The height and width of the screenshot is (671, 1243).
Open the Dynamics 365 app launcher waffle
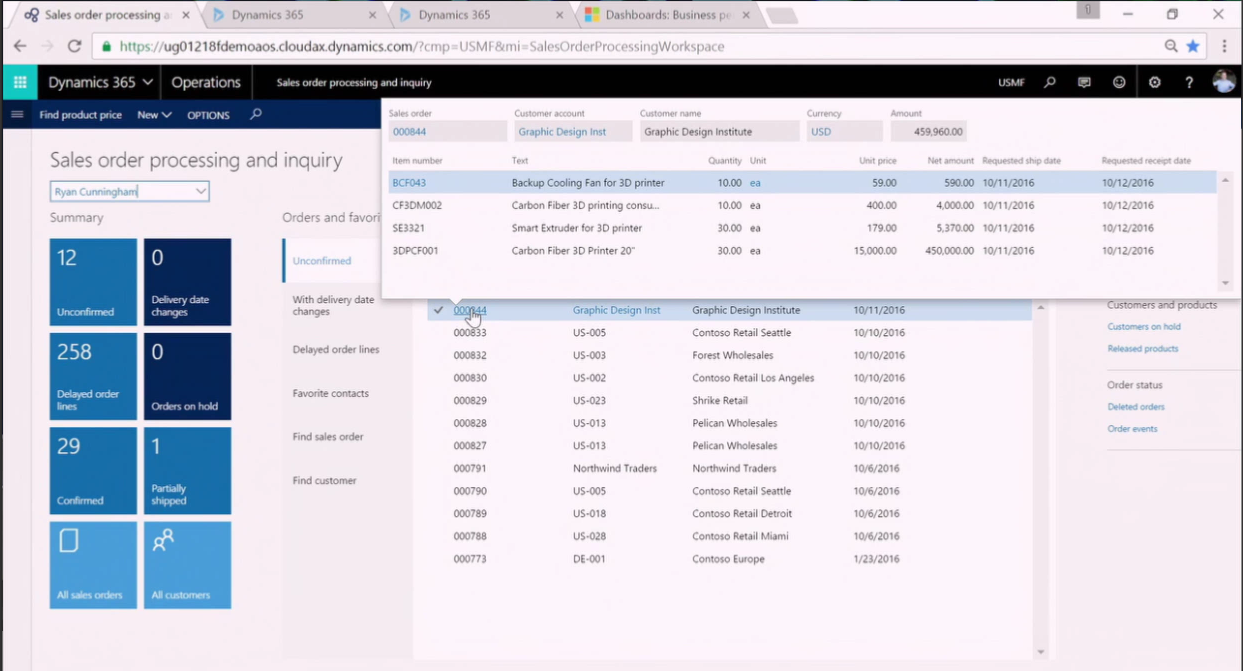[x=19, y=82]
